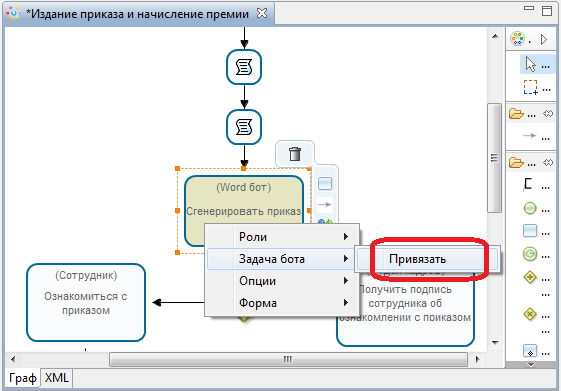The height and width of the screenshot is (391, 561).
Task: Select the plus diamond parallel gateway tool
Action: [x=530, y=277]
